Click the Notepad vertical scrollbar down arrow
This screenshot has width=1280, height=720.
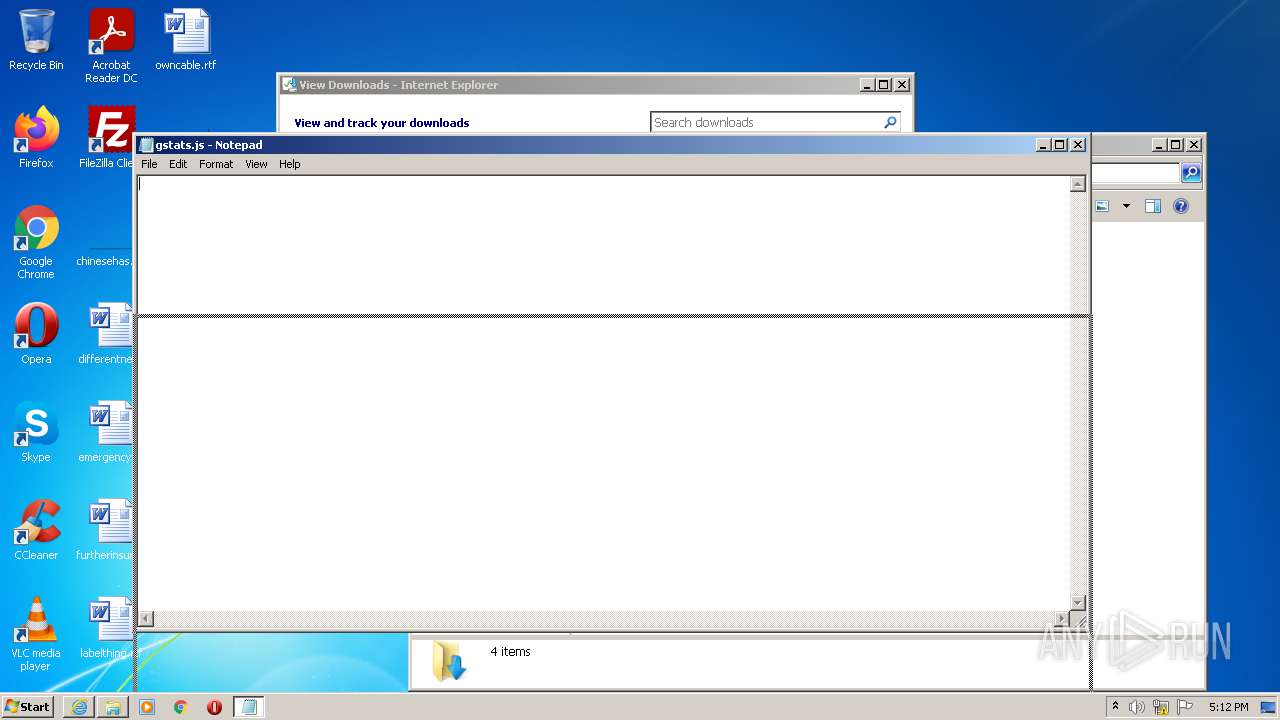(x=1078, y=602)
